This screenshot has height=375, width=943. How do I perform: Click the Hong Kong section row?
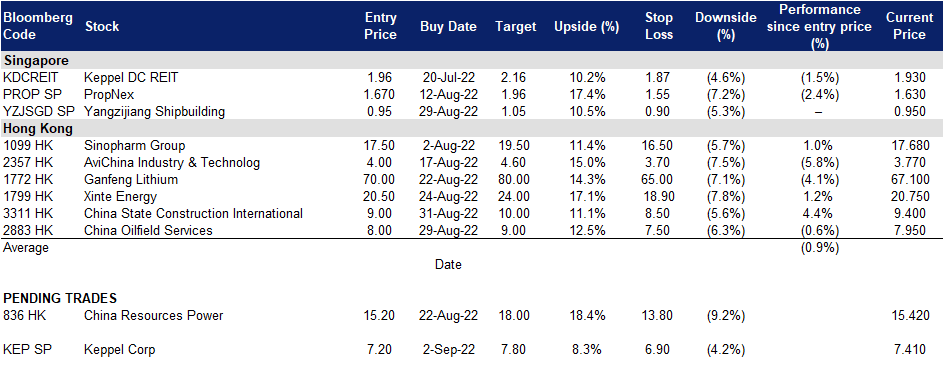(472, 129)
